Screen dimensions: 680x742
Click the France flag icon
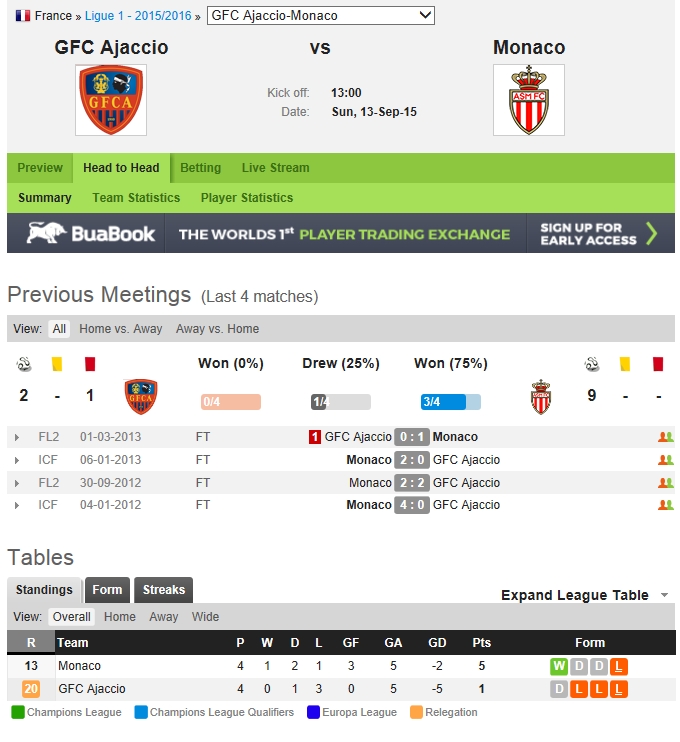click(22, 16)
